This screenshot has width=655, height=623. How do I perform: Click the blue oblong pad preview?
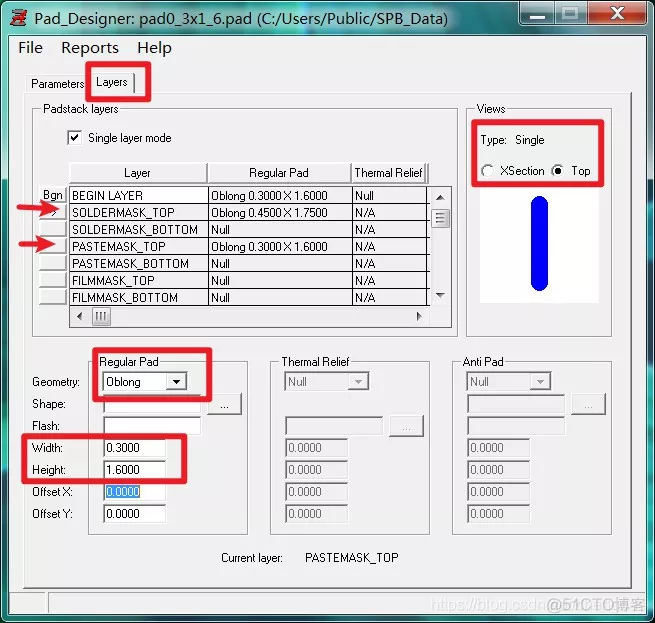[539, 244]
